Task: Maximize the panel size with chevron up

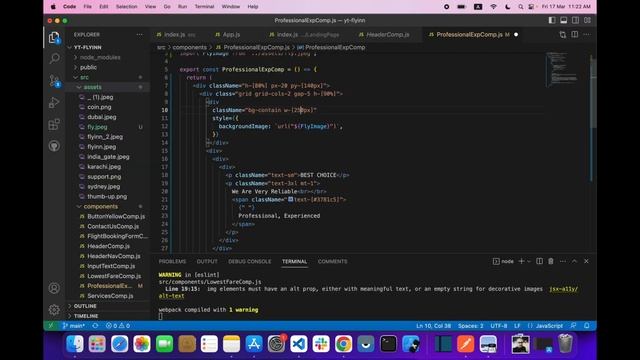Action: (x=574, y=261)
